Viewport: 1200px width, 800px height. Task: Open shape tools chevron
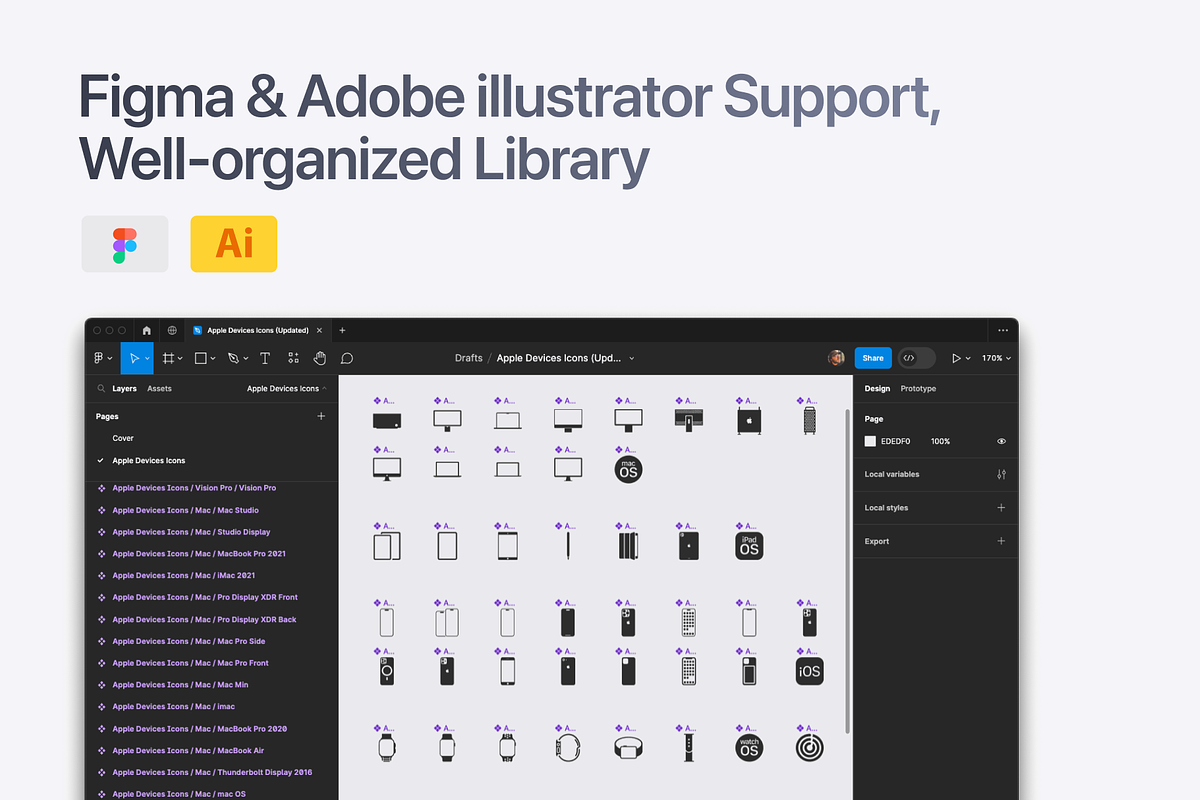tap(213, 359)
